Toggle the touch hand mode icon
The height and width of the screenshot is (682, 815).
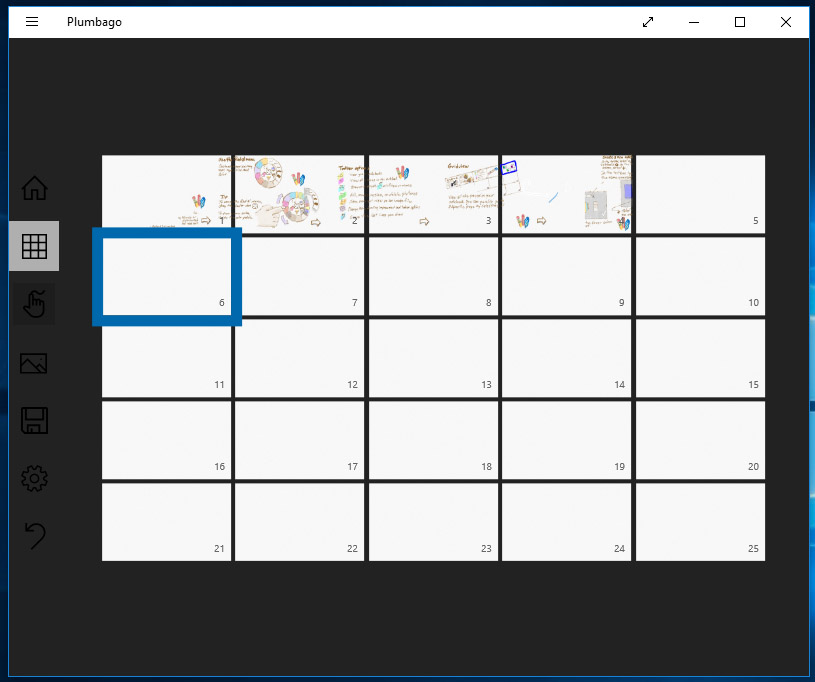click(34, 304)
